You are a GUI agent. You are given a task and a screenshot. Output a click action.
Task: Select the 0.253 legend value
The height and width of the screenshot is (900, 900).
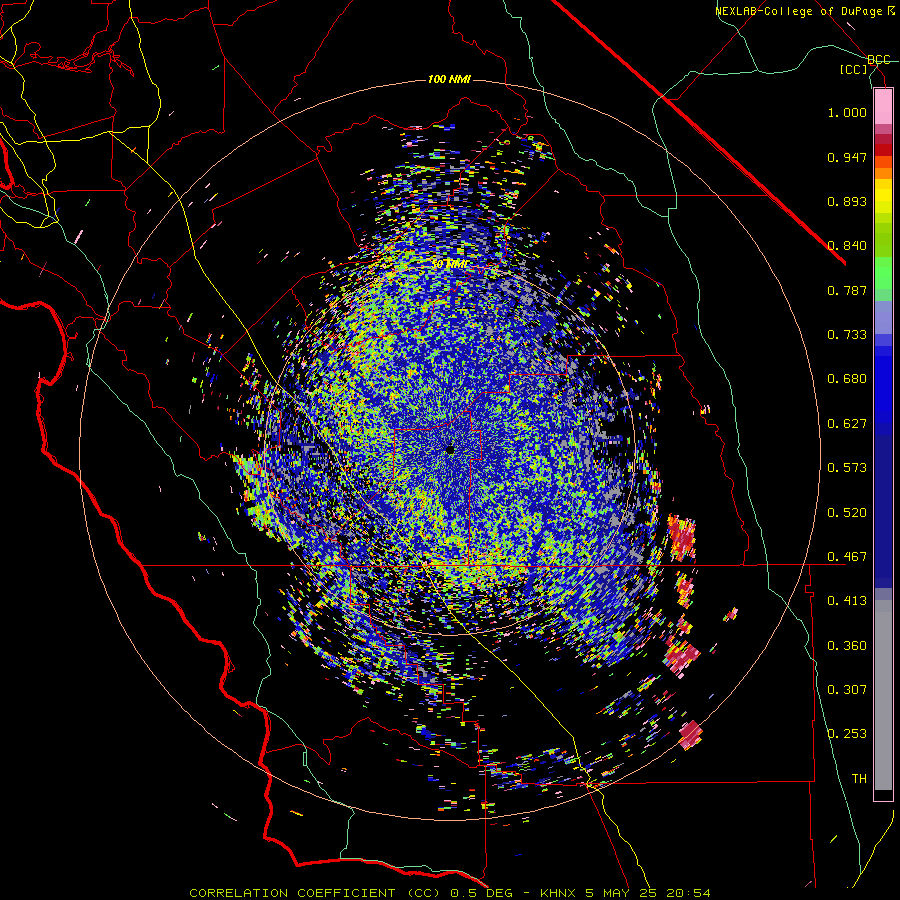point(847,734)
